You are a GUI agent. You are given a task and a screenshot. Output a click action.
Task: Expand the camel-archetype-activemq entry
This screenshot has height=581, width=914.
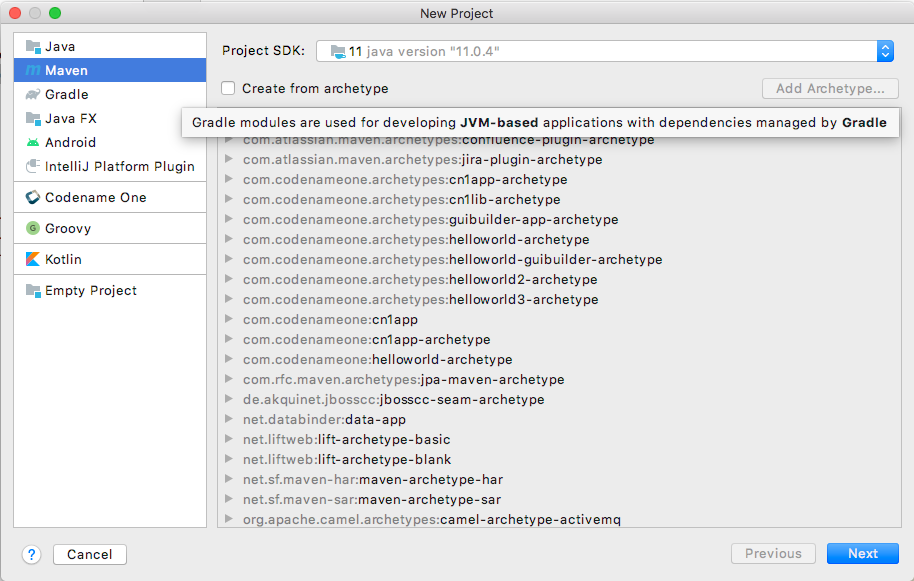[x=230, y=519]
